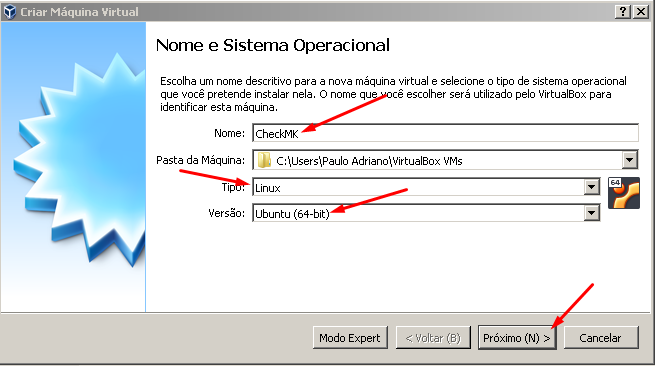Switch to Modo Expert
This screenshot has height=366, width=655.
[350, 338]
